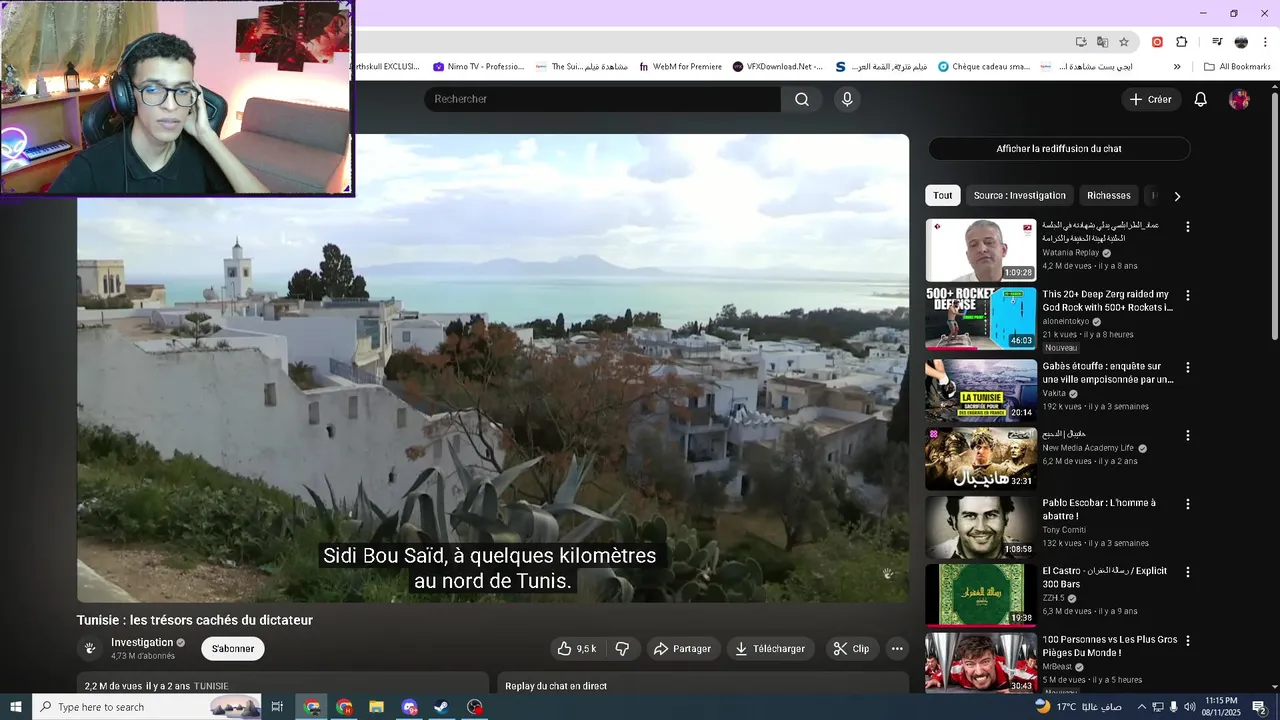Open Steam from taskbar
This screenshot has width=1280, height=720.
441,707
